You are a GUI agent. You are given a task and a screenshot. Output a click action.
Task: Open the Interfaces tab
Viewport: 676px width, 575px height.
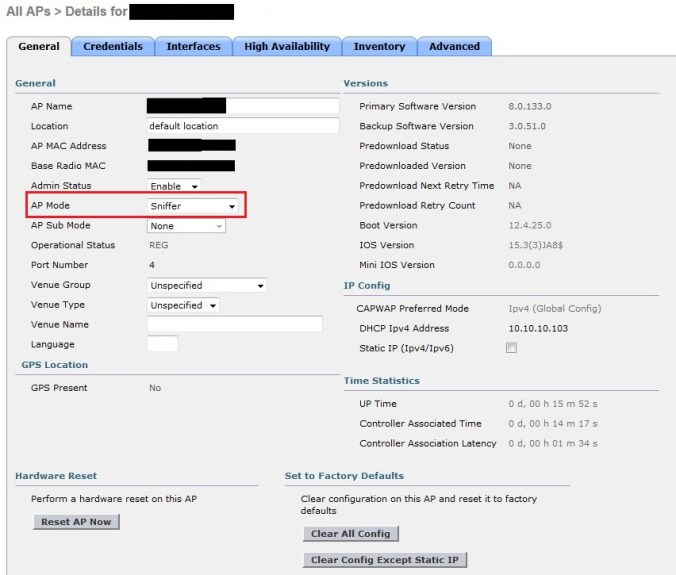point(193,46)
